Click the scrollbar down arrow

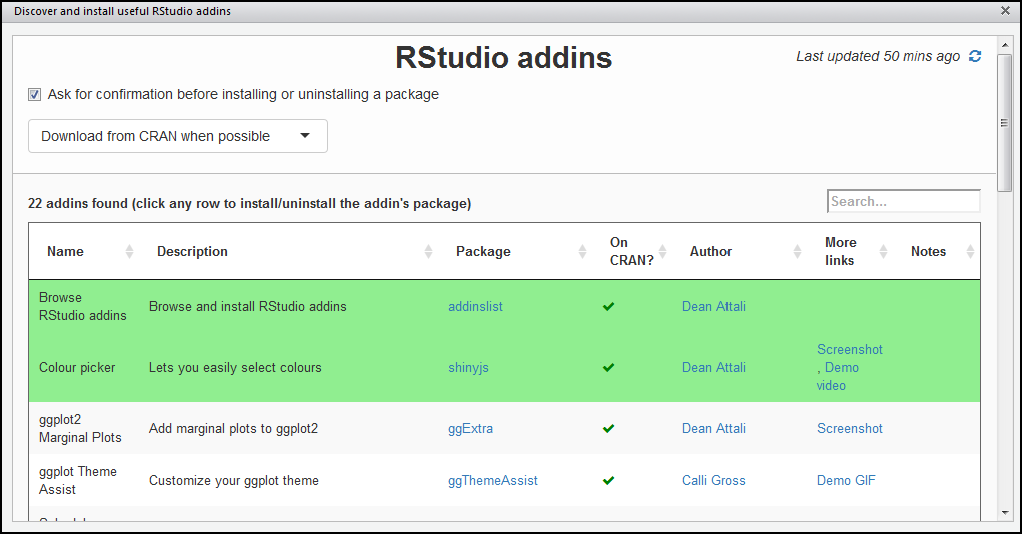click(1004, 513)
